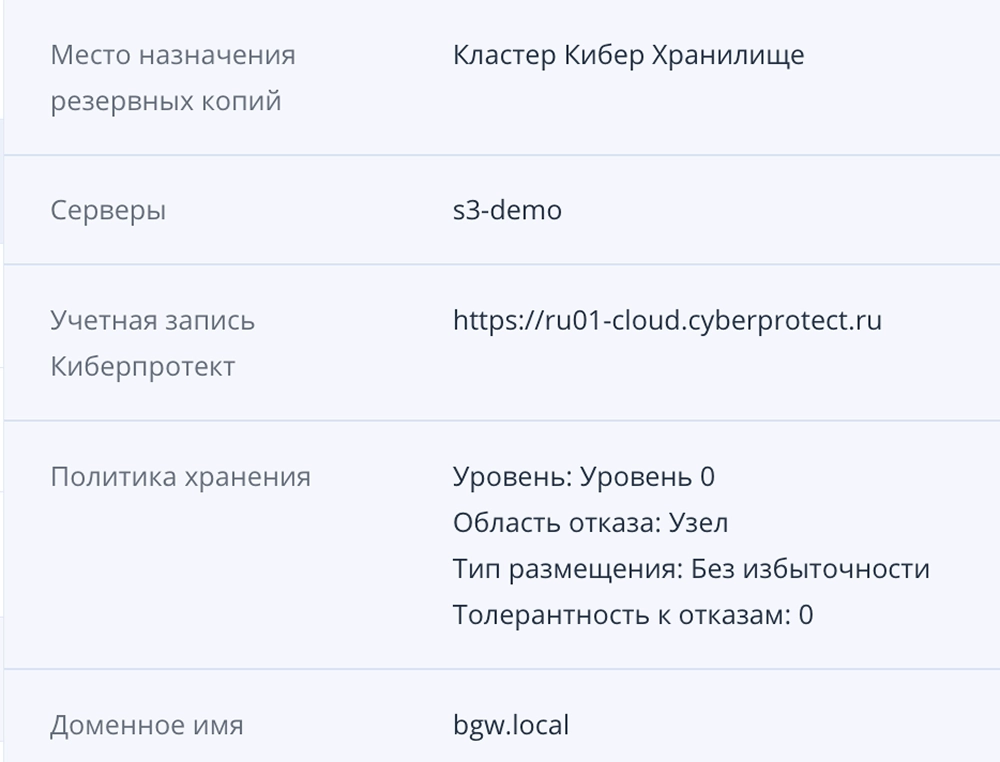
Task: Click the 'Тип размещения' text
Action: point(567,569)
